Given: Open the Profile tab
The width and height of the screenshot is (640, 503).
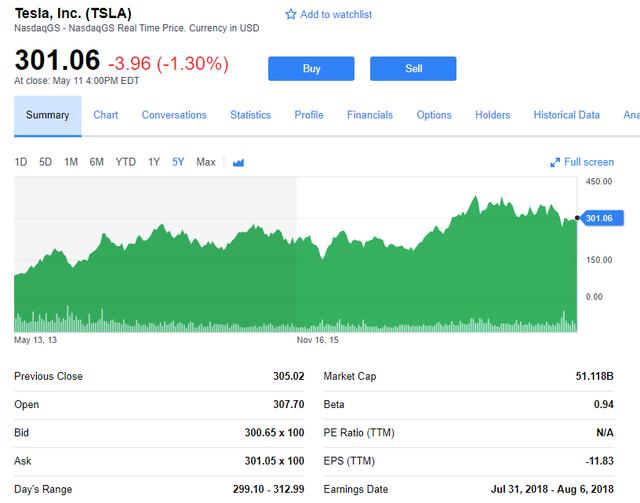Looking at the screenshot, I should 309,115.
